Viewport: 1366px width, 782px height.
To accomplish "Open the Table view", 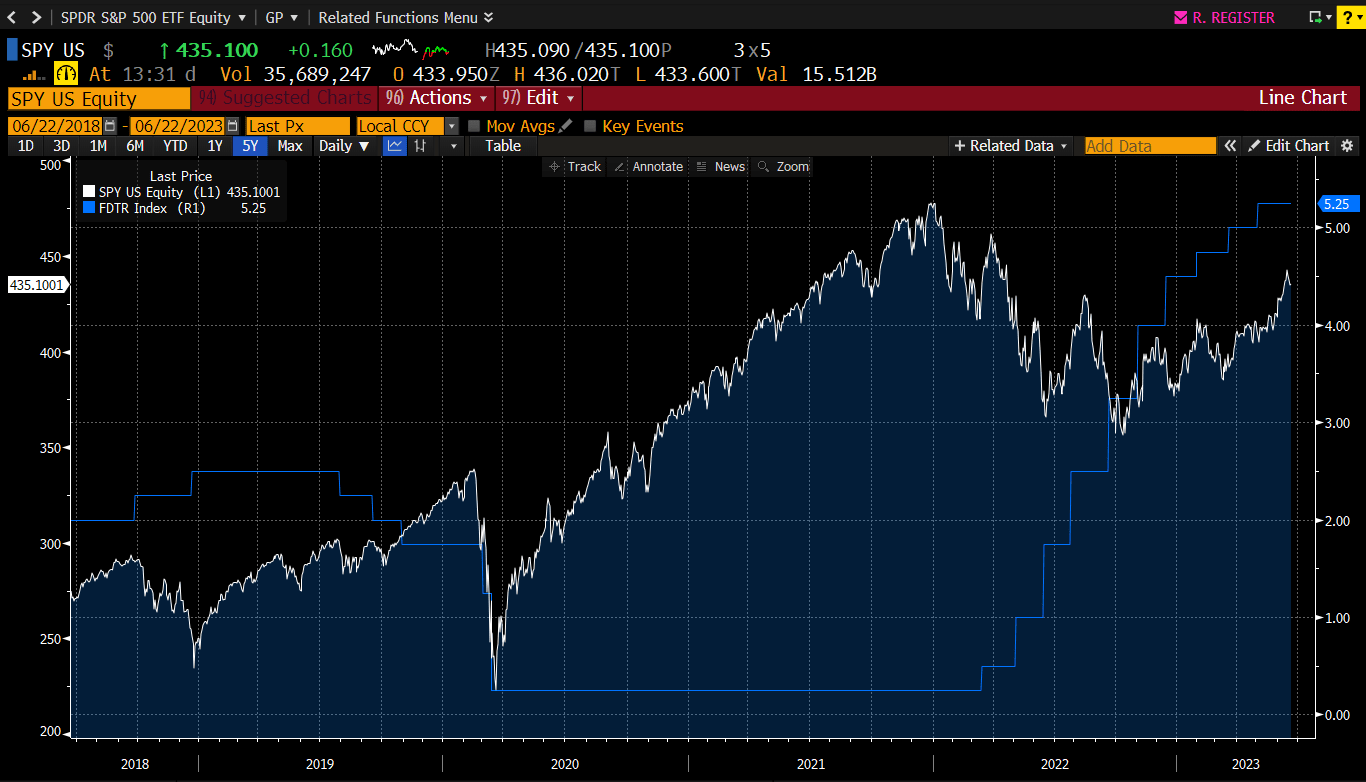I will tap(502, 145).
